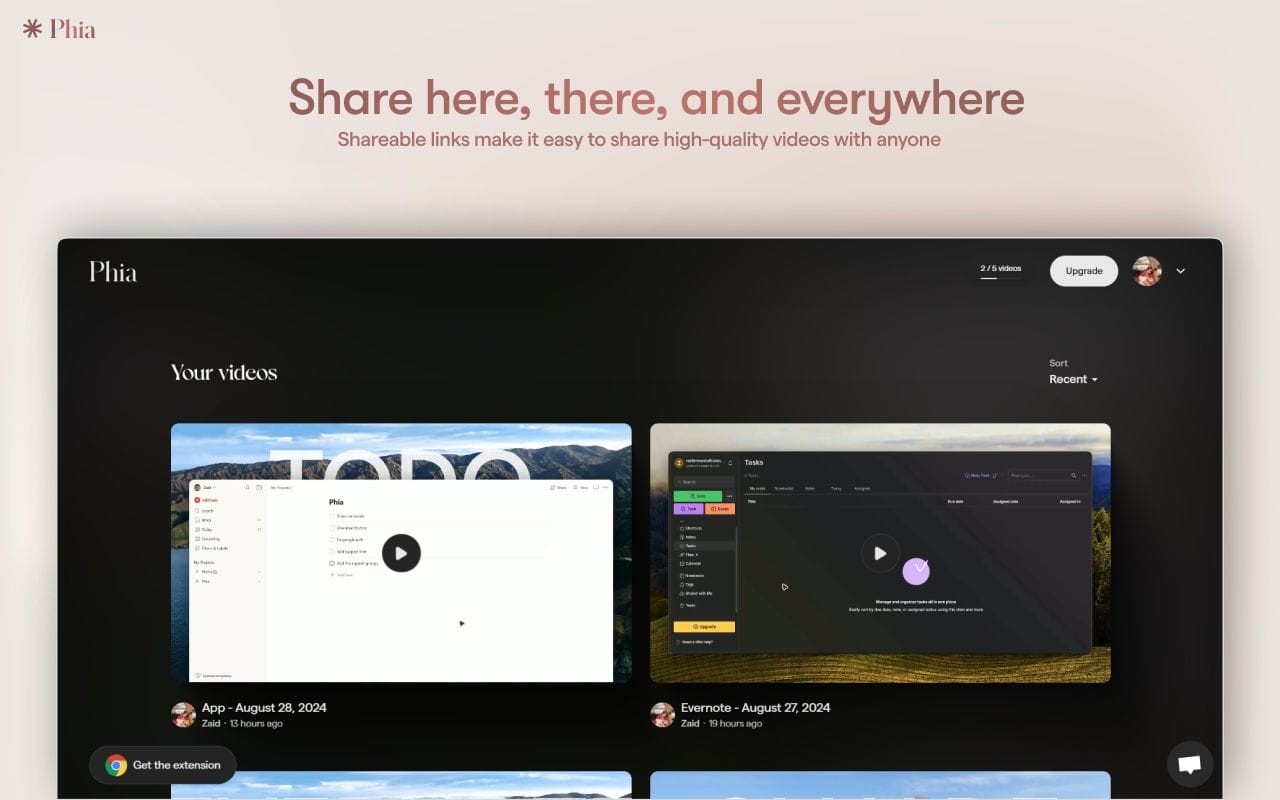Click Zaid's avatar beside the App video

[184, 714]
